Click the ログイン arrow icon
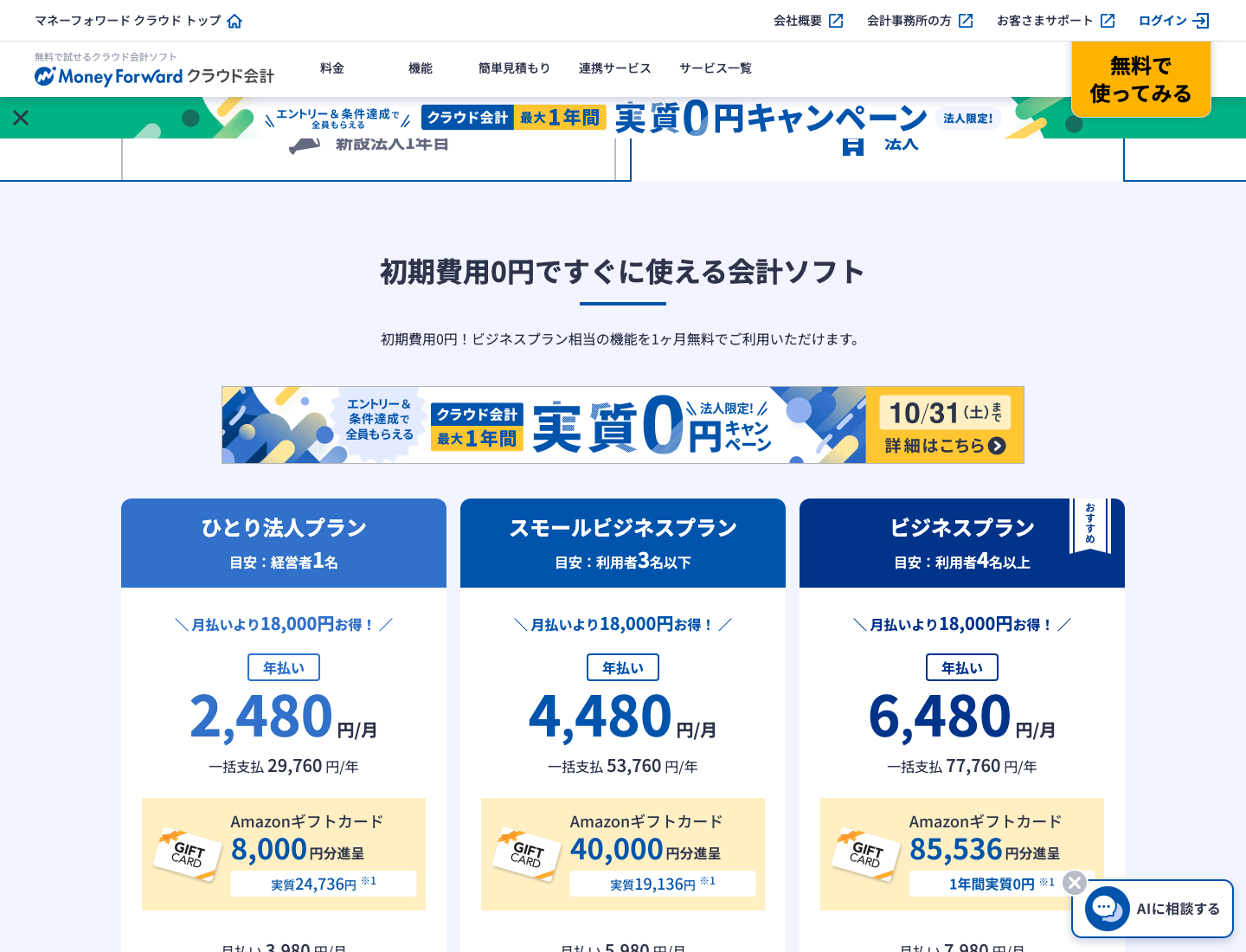 coord(1201,21)
